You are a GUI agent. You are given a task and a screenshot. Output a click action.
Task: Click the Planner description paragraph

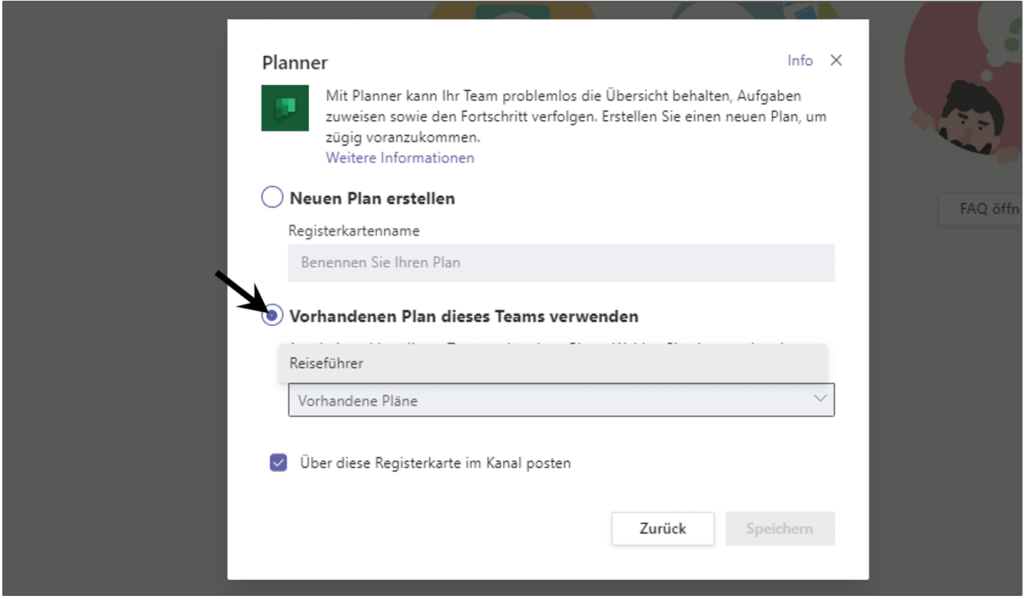tap(576, 116)
